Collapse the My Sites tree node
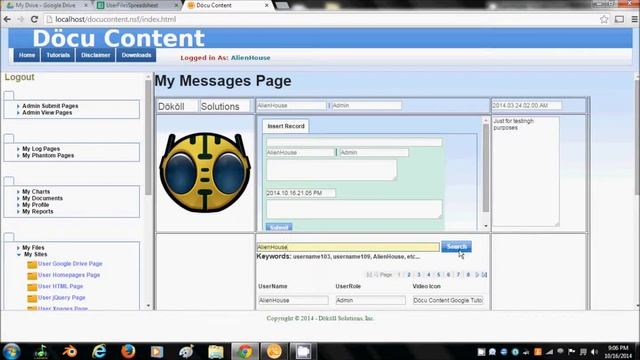 (19, 254)
